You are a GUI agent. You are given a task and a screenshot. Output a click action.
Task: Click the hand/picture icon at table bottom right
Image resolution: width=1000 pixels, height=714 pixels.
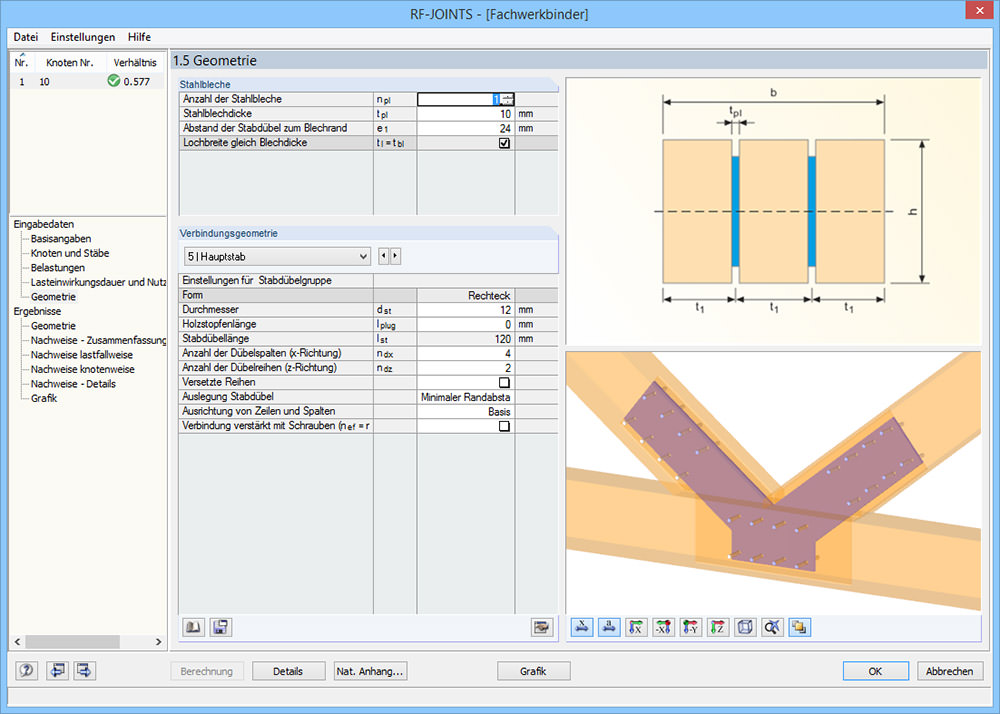[541, 627]
